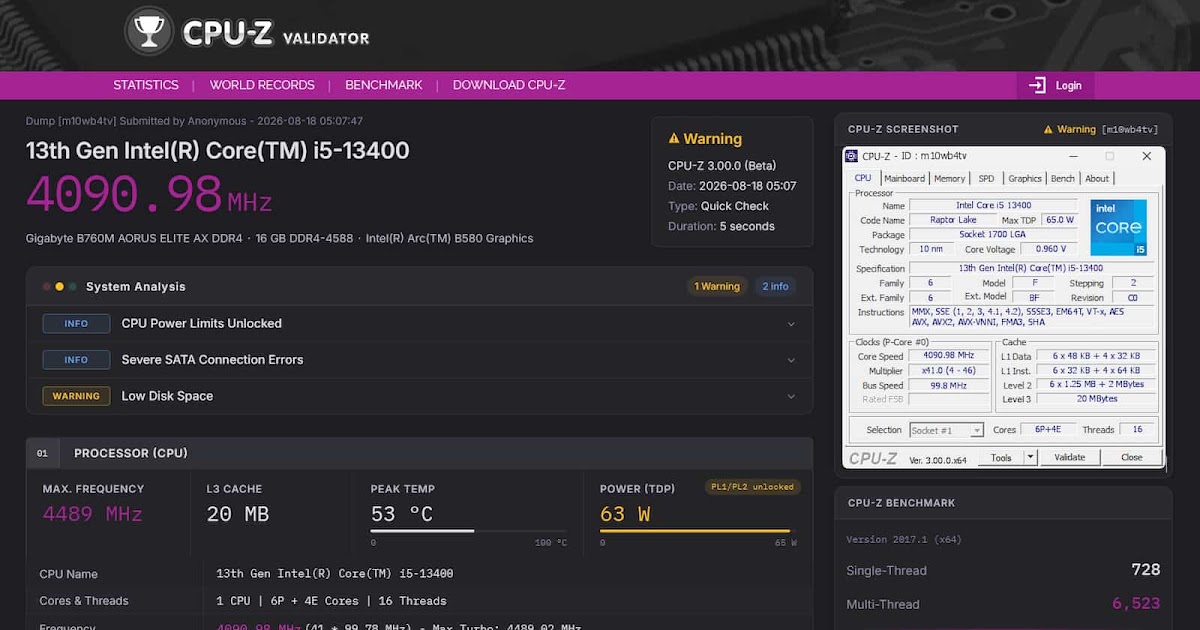Click the Login button
The image size is (1200, 630).
pos(1055,85)
